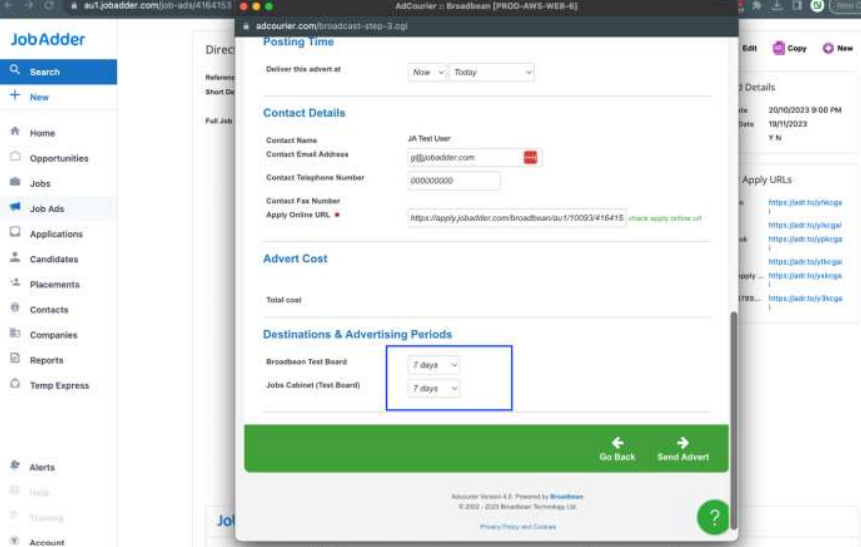Click the plus icon next to New

point(15,96)
